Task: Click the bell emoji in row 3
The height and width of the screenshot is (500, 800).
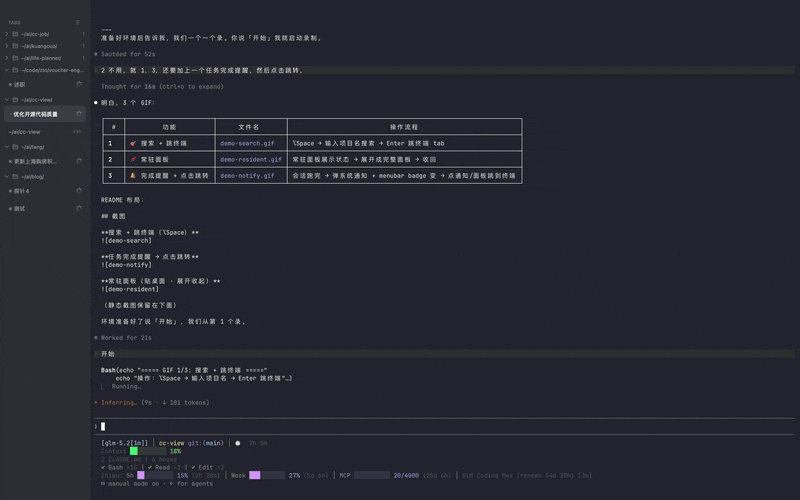Action: 133,176
